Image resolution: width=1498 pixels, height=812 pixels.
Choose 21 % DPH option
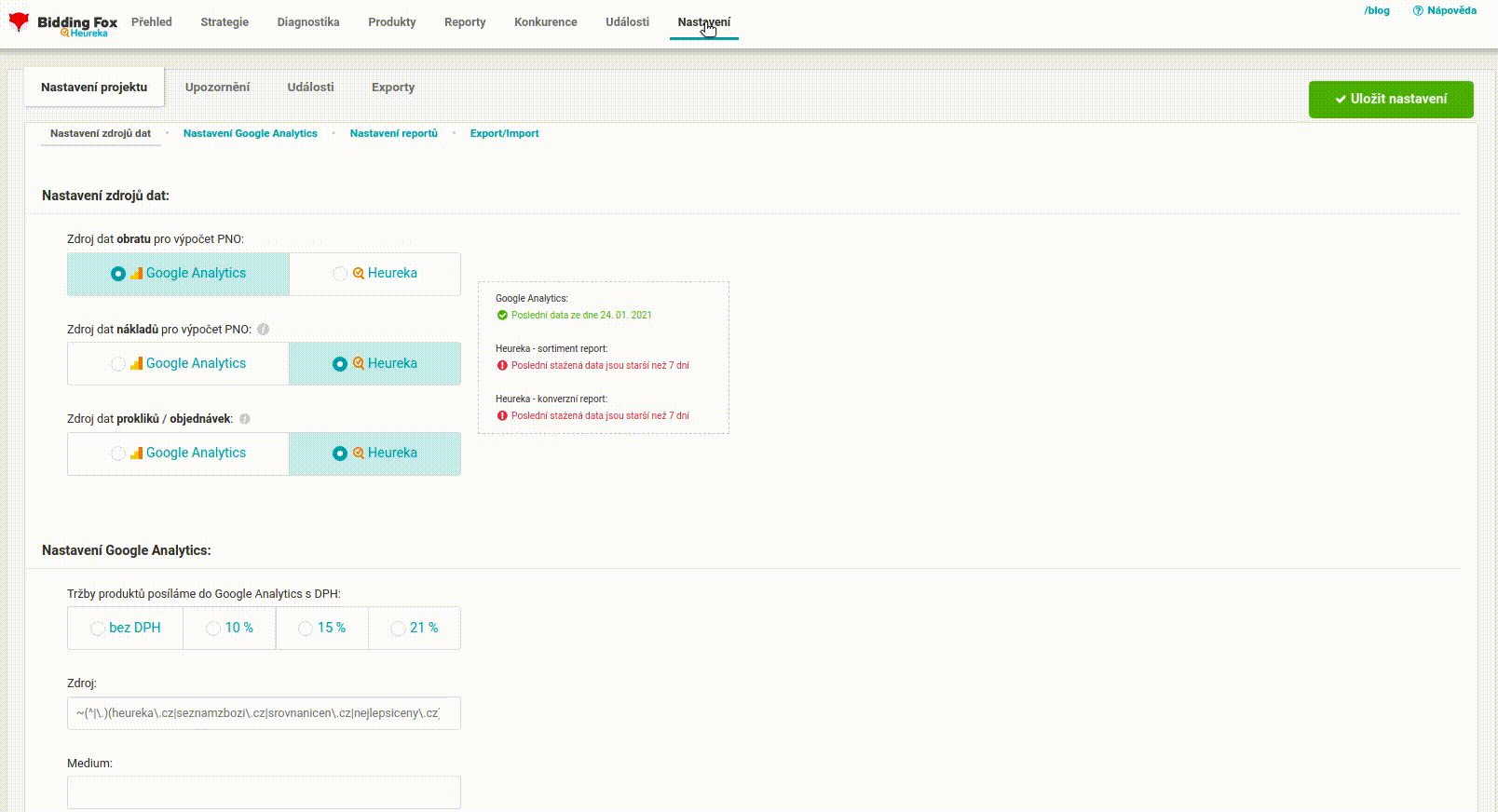pyautogui.click(x=414, y=629)
